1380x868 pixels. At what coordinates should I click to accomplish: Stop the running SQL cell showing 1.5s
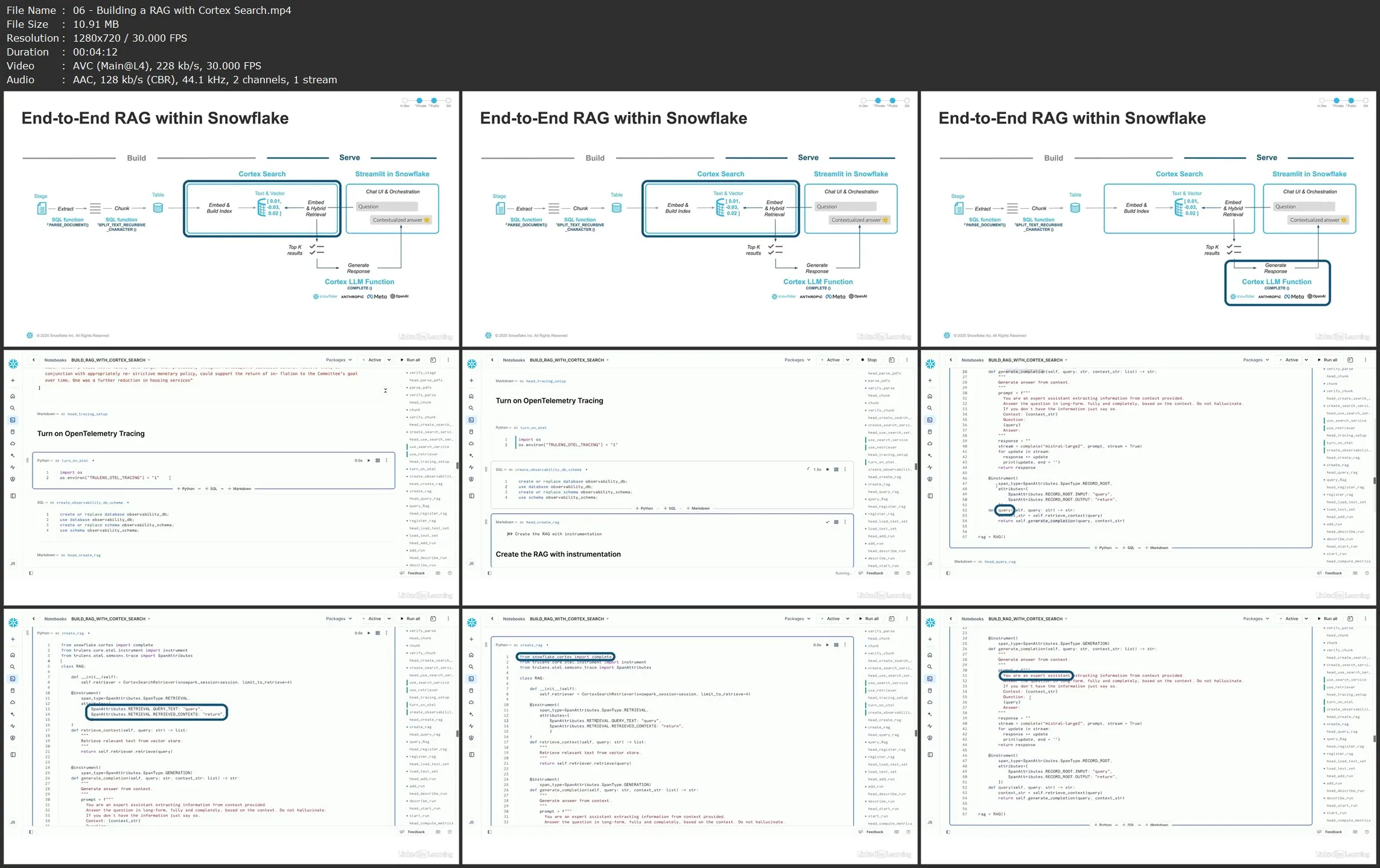(827, 469)
